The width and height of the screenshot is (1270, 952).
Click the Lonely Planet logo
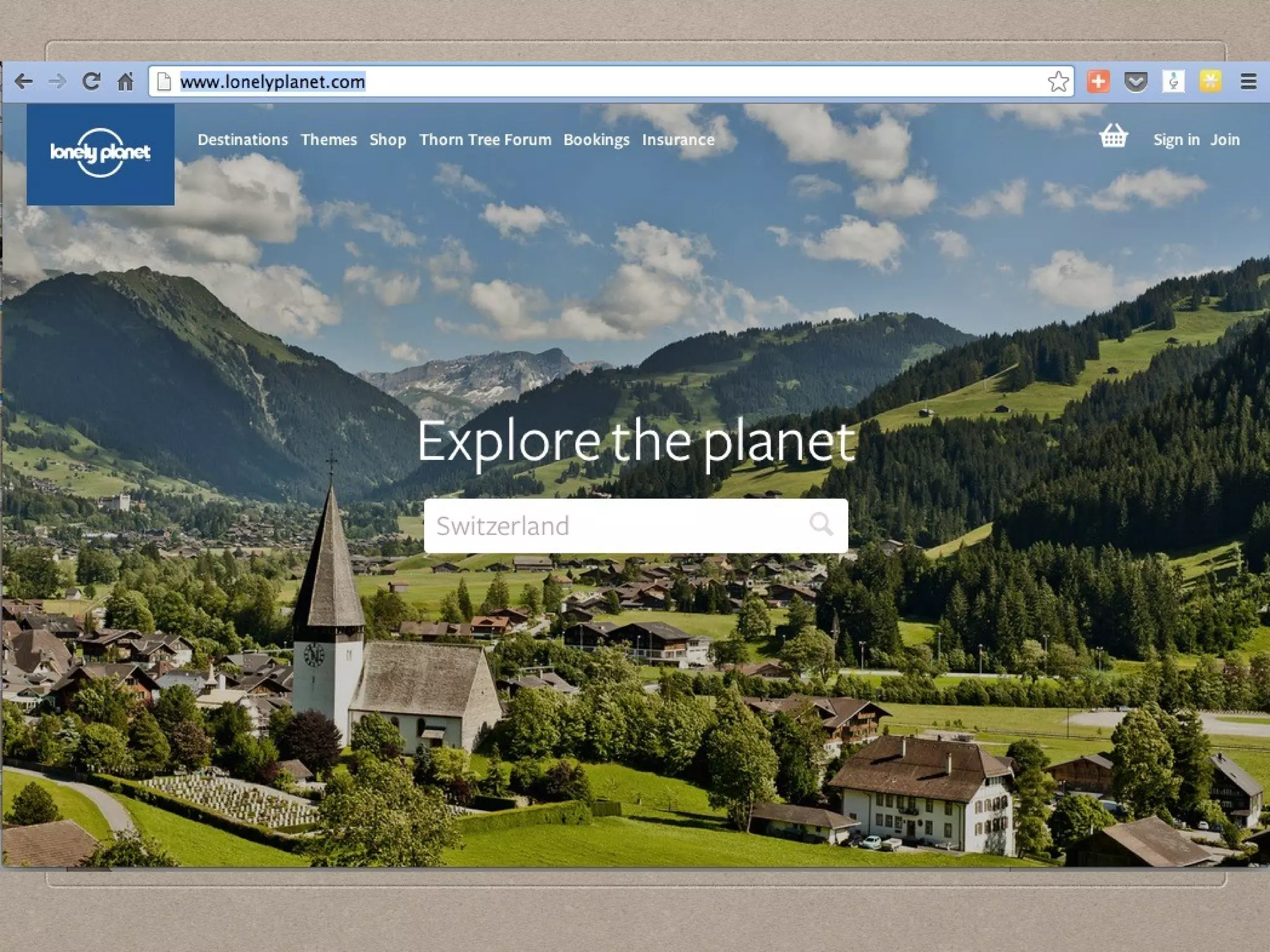pos(100,154)
